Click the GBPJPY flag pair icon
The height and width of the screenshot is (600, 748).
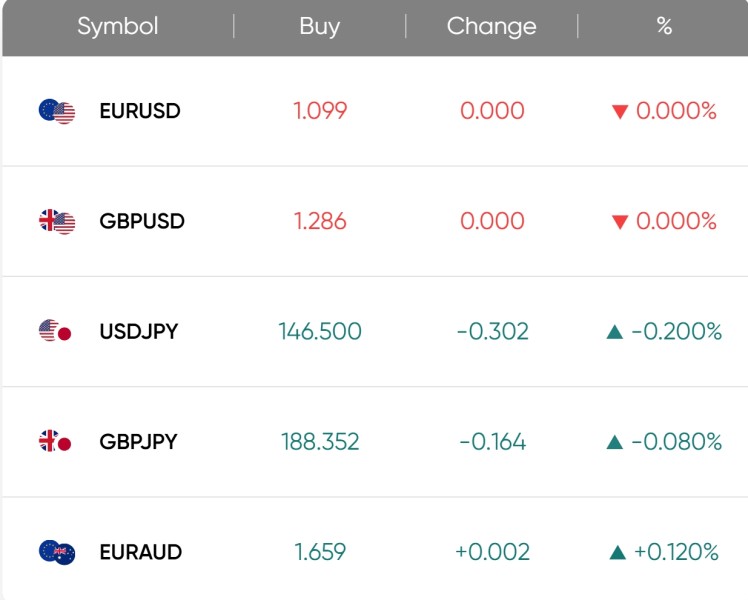(x=55, y=441)
